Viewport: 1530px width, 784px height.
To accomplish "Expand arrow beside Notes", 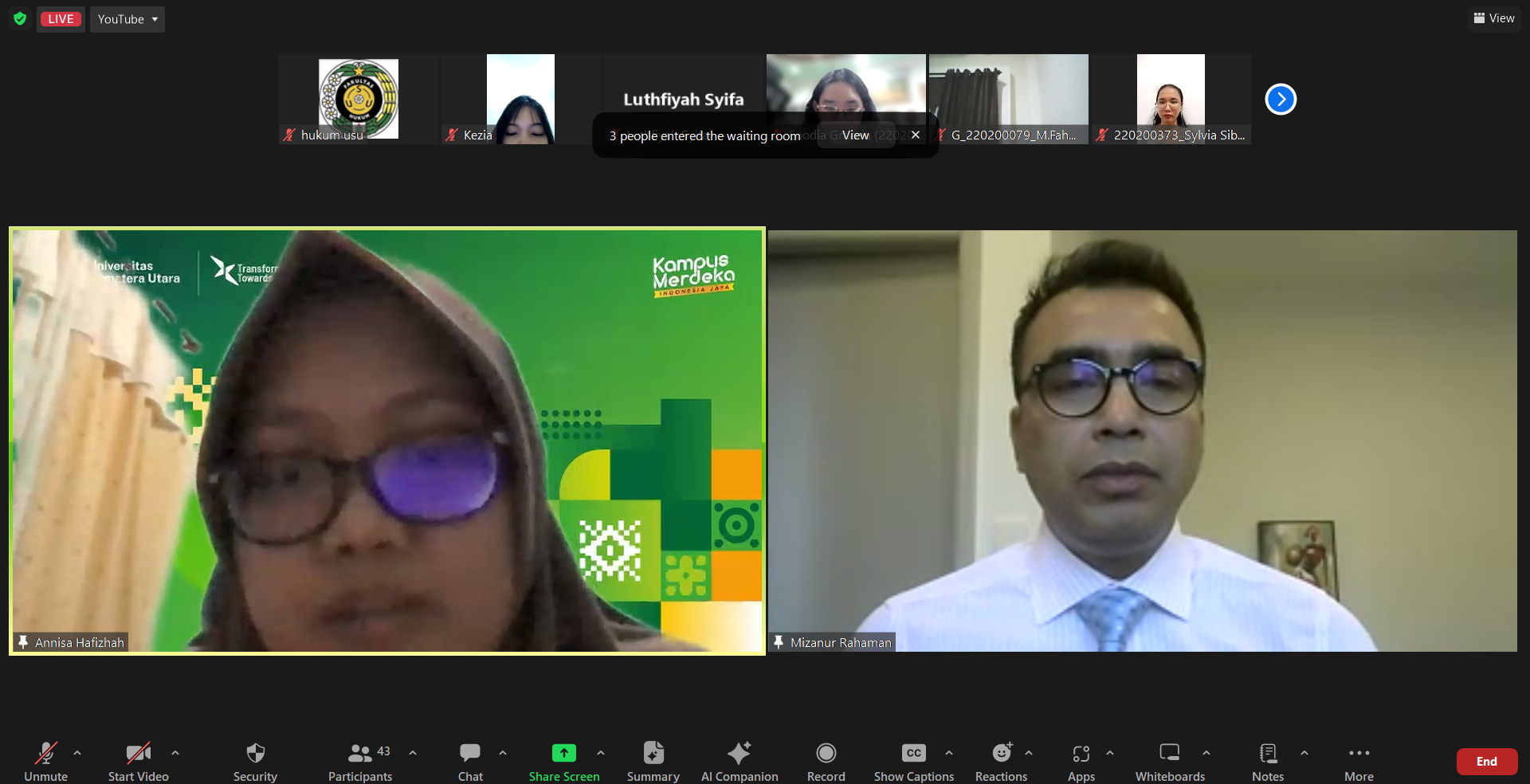I will (x=1304, y=752).
